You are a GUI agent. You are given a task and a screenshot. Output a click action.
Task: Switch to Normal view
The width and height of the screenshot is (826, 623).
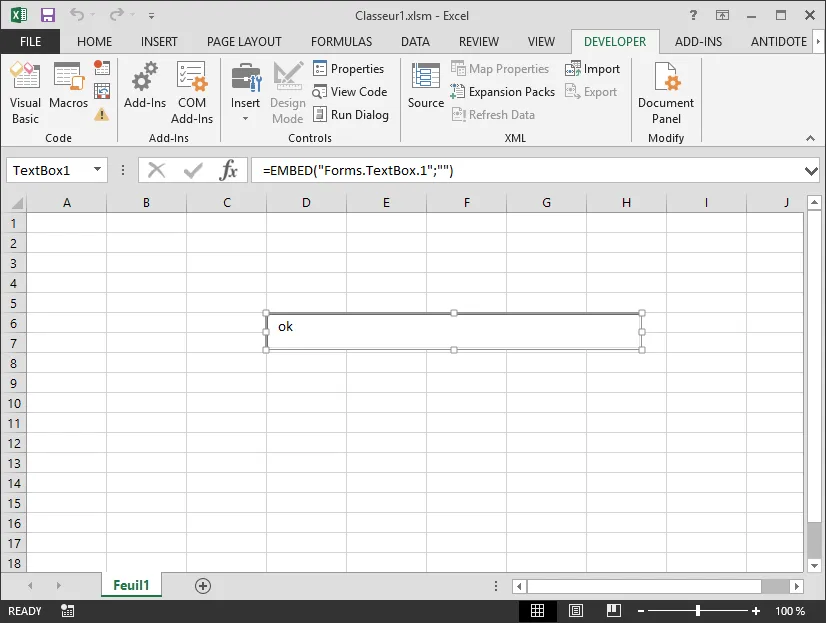click(537, 611)
